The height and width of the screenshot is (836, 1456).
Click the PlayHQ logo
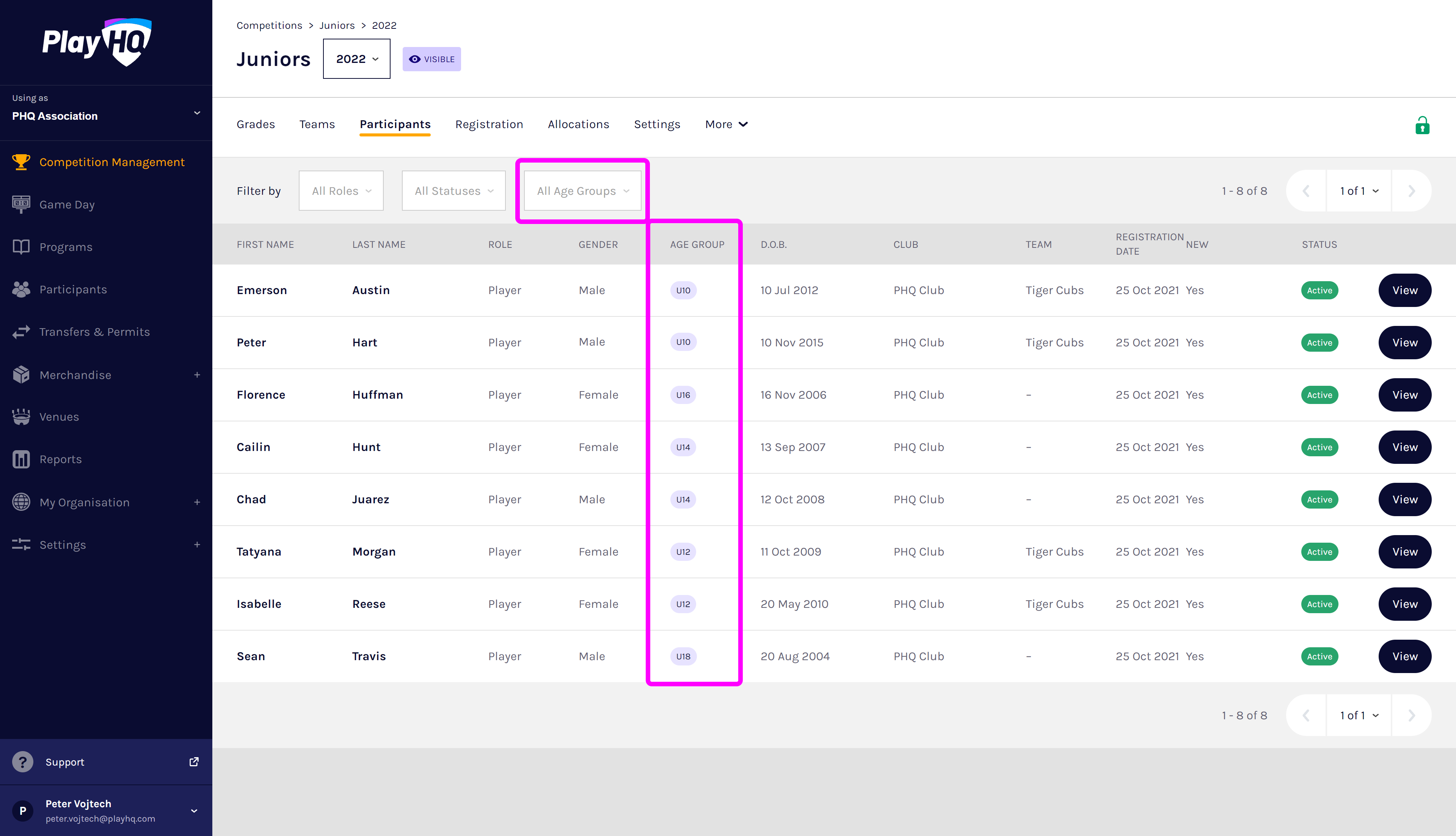coord(96,42)
